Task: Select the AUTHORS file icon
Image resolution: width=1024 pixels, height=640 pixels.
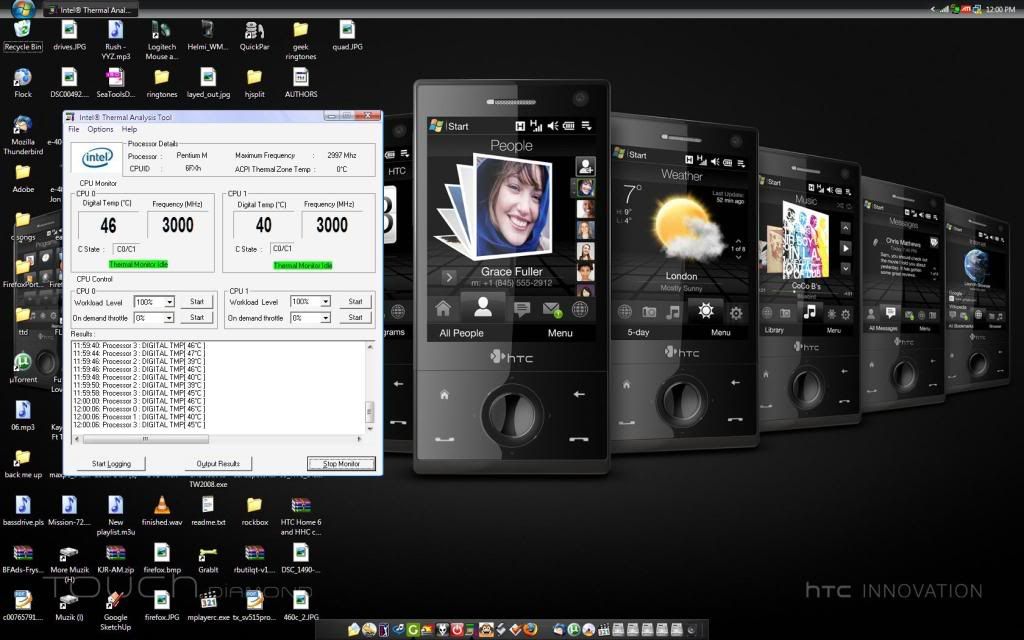Action: click(300, 84)
